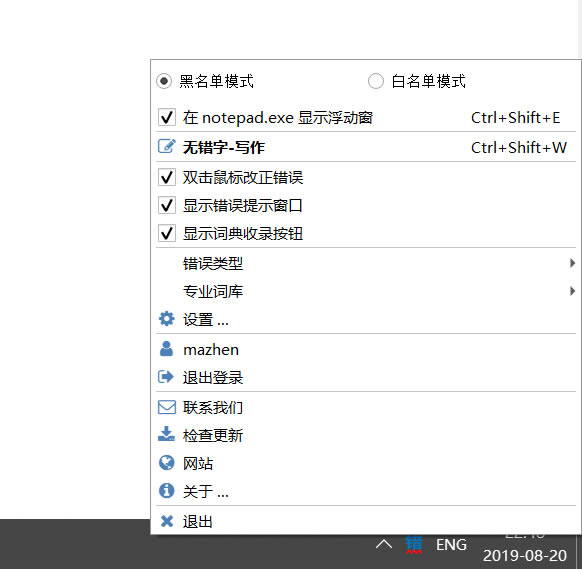Click the download icon for 检查更新
This screenshot has width=582, height=569.
click(x=166, y=434)
